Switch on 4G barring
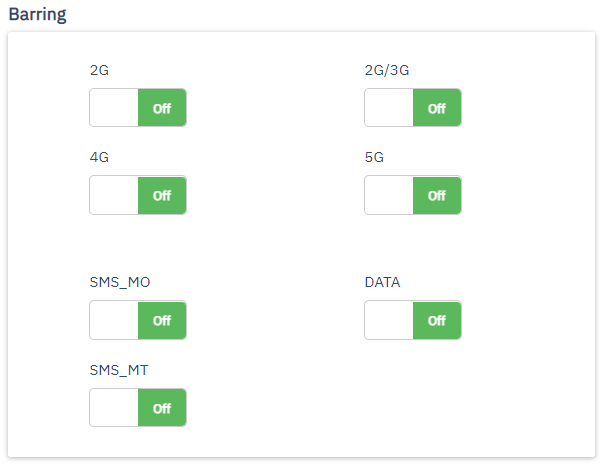 (x=138, y=196)
